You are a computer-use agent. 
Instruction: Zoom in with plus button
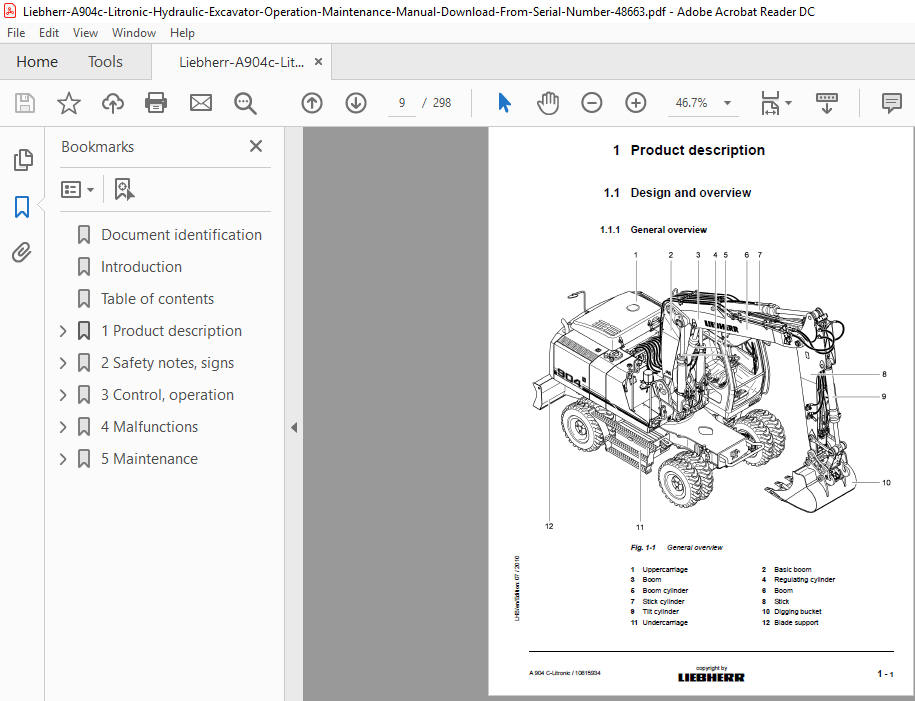coord(635,103)
